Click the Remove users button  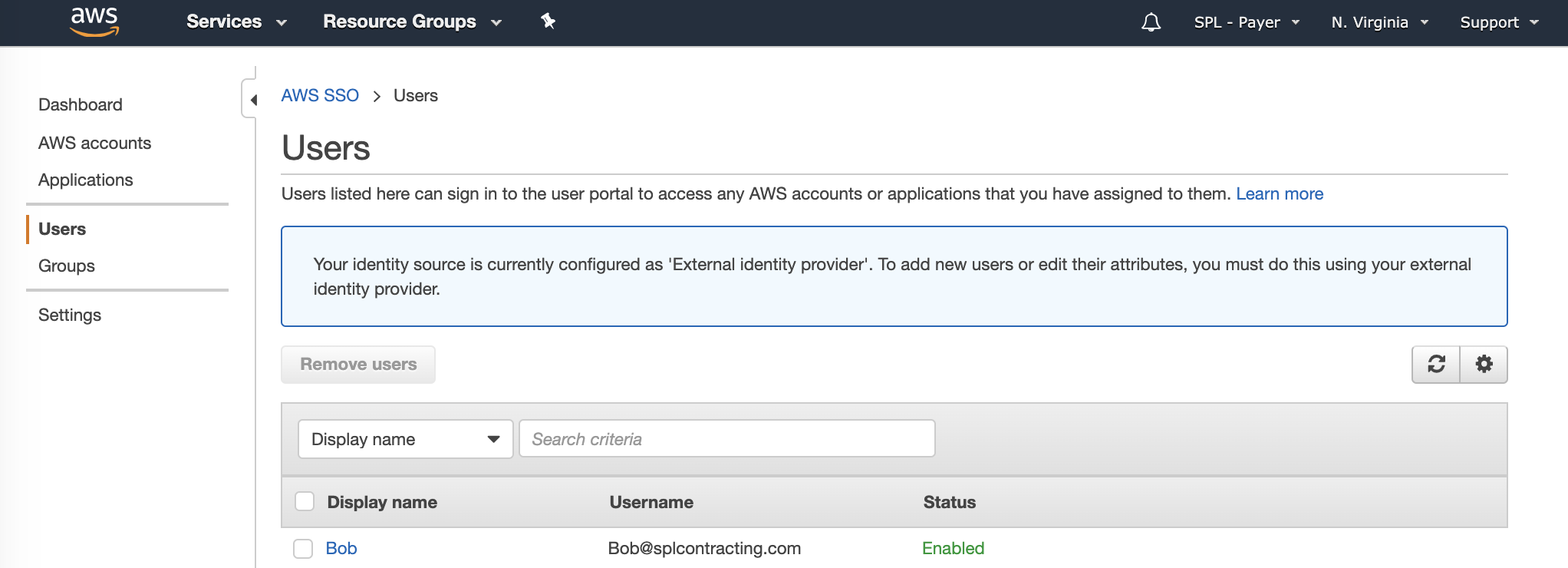tap(358, 364)
